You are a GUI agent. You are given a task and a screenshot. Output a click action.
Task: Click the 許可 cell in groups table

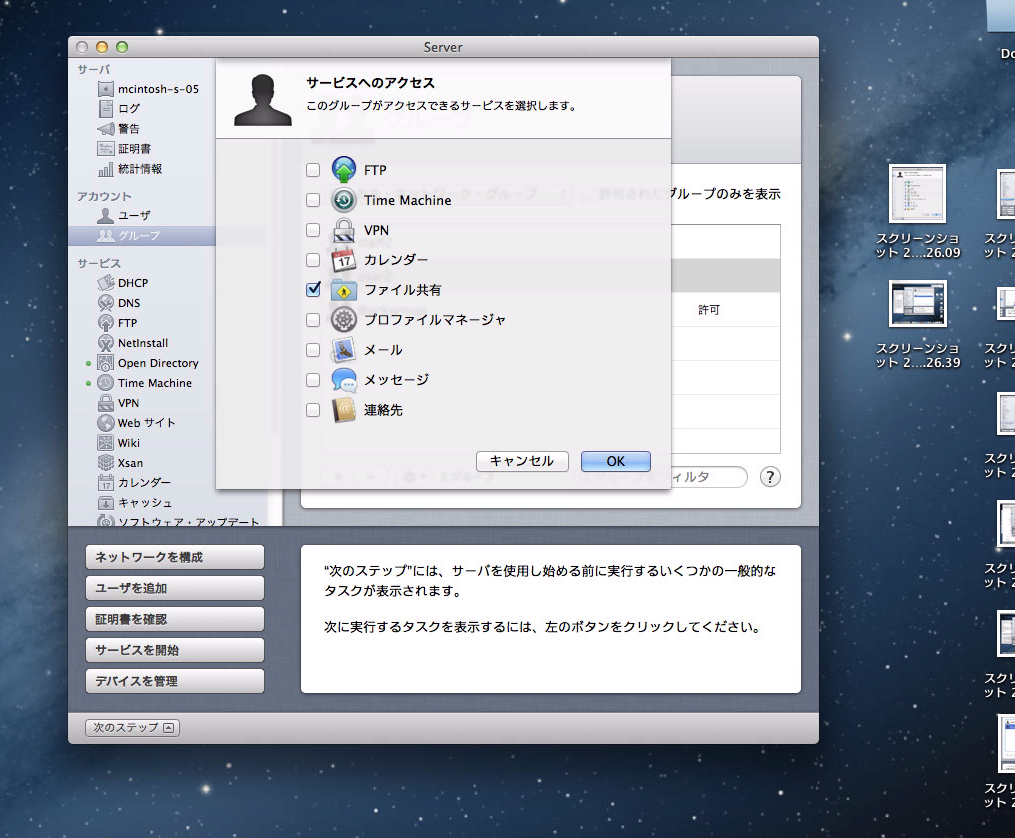[x=709, y=310]
